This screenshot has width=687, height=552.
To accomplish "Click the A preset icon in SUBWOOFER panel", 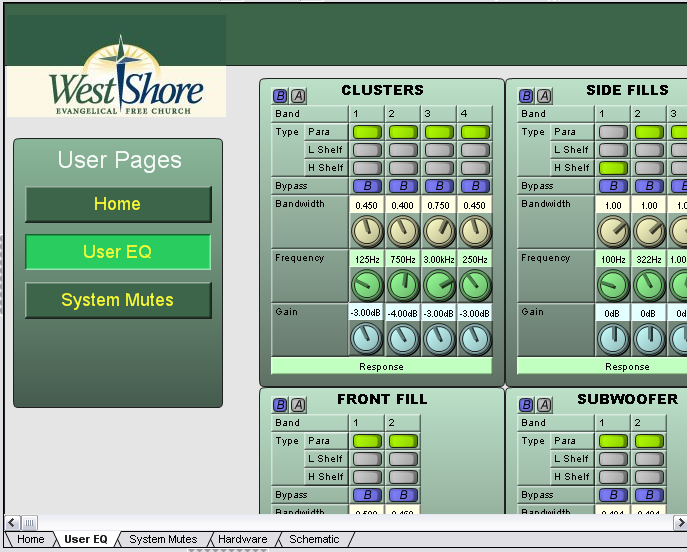I will (545, 405).
